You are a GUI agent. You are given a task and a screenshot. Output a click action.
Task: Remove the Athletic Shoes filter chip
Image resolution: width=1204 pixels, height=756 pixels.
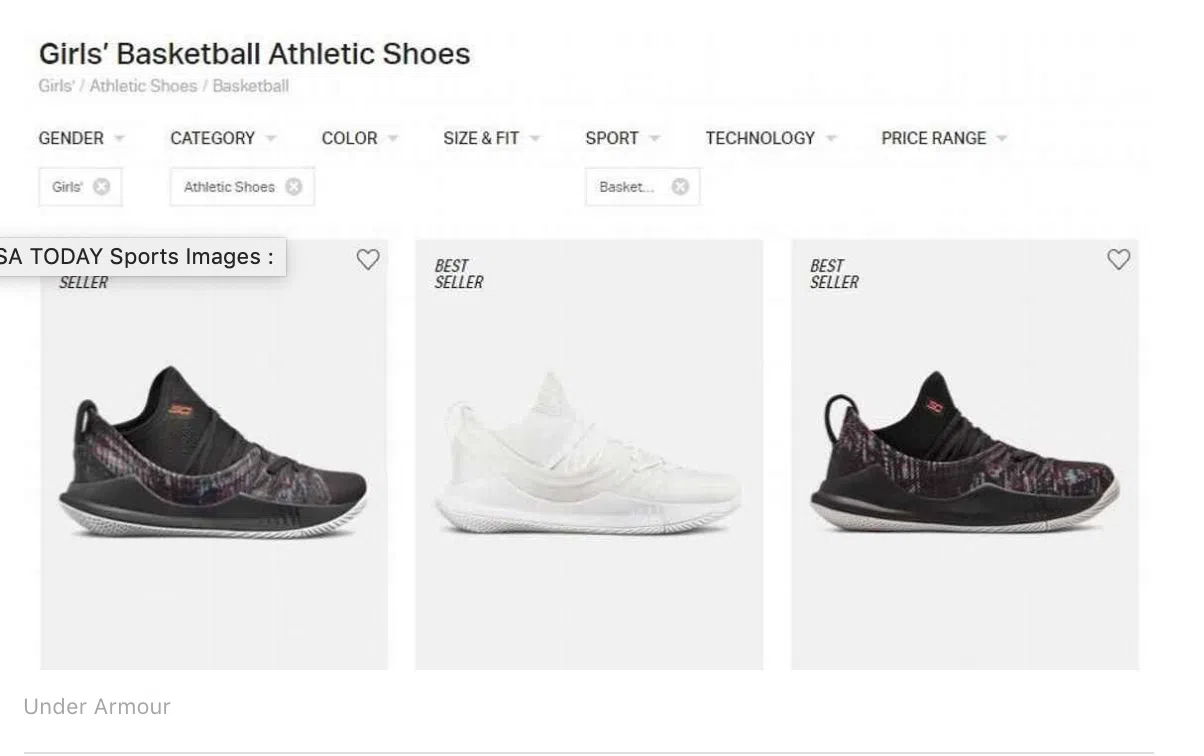293,187
